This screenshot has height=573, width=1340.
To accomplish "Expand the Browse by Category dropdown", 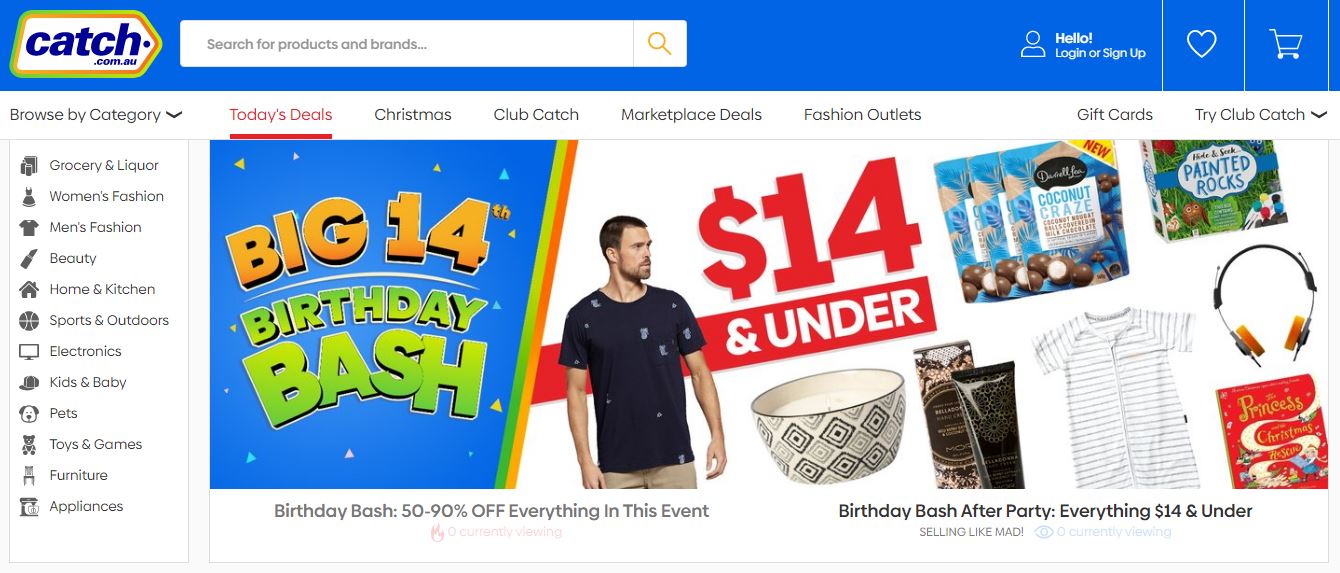I will tap(96, 115).
